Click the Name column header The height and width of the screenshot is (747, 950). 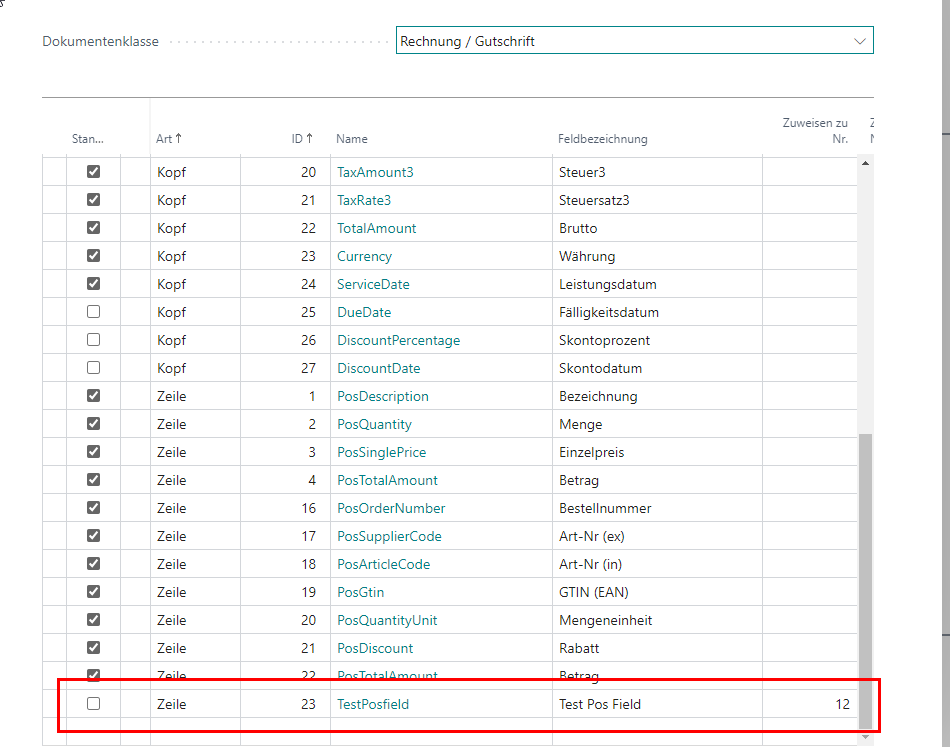coord(352,139)
